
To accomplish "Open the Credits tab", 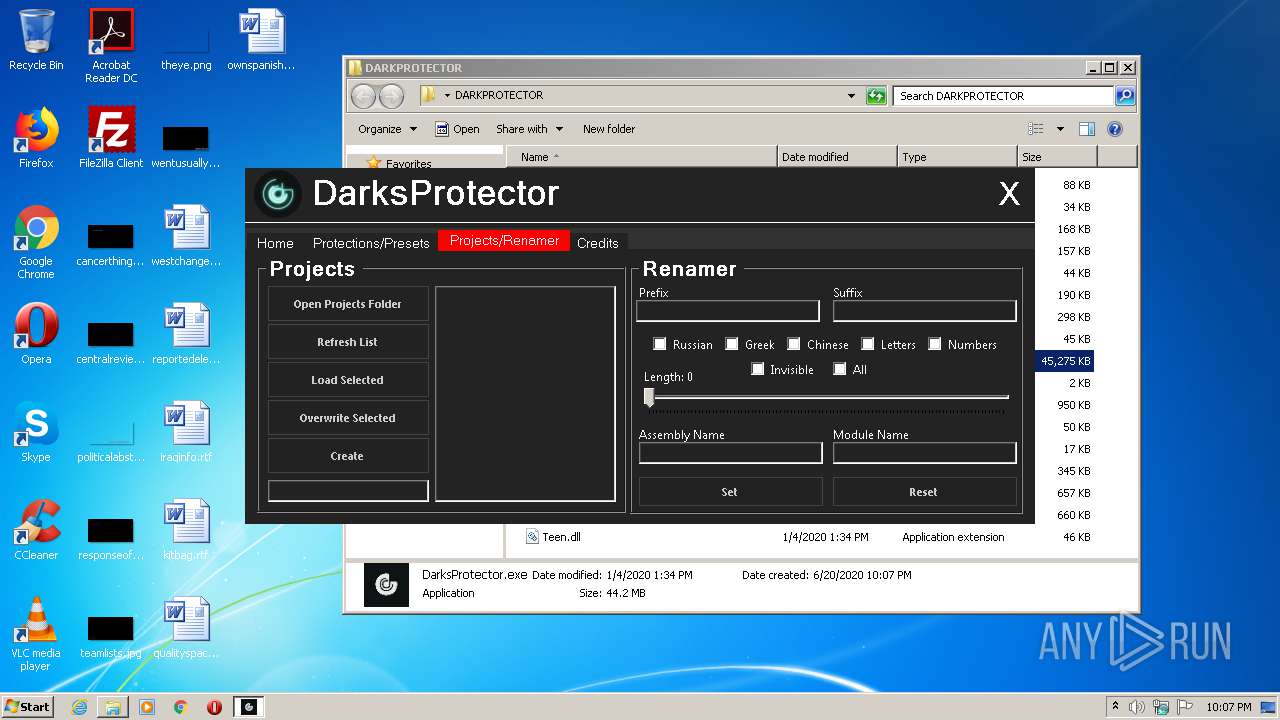I will tap(598, 243).
